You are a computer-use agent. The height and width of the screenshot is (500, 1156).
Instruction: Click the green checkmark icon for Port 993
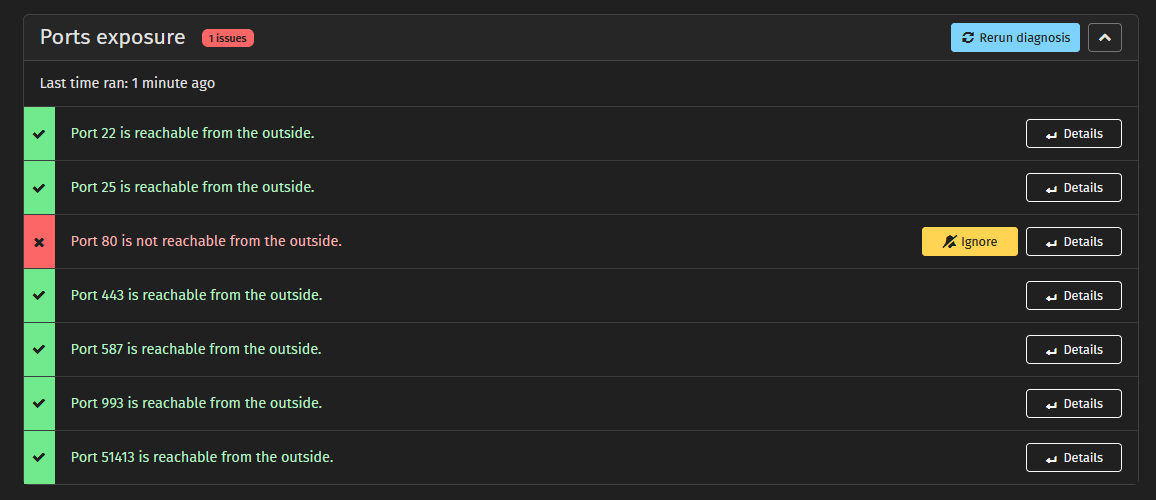point(39,404)
